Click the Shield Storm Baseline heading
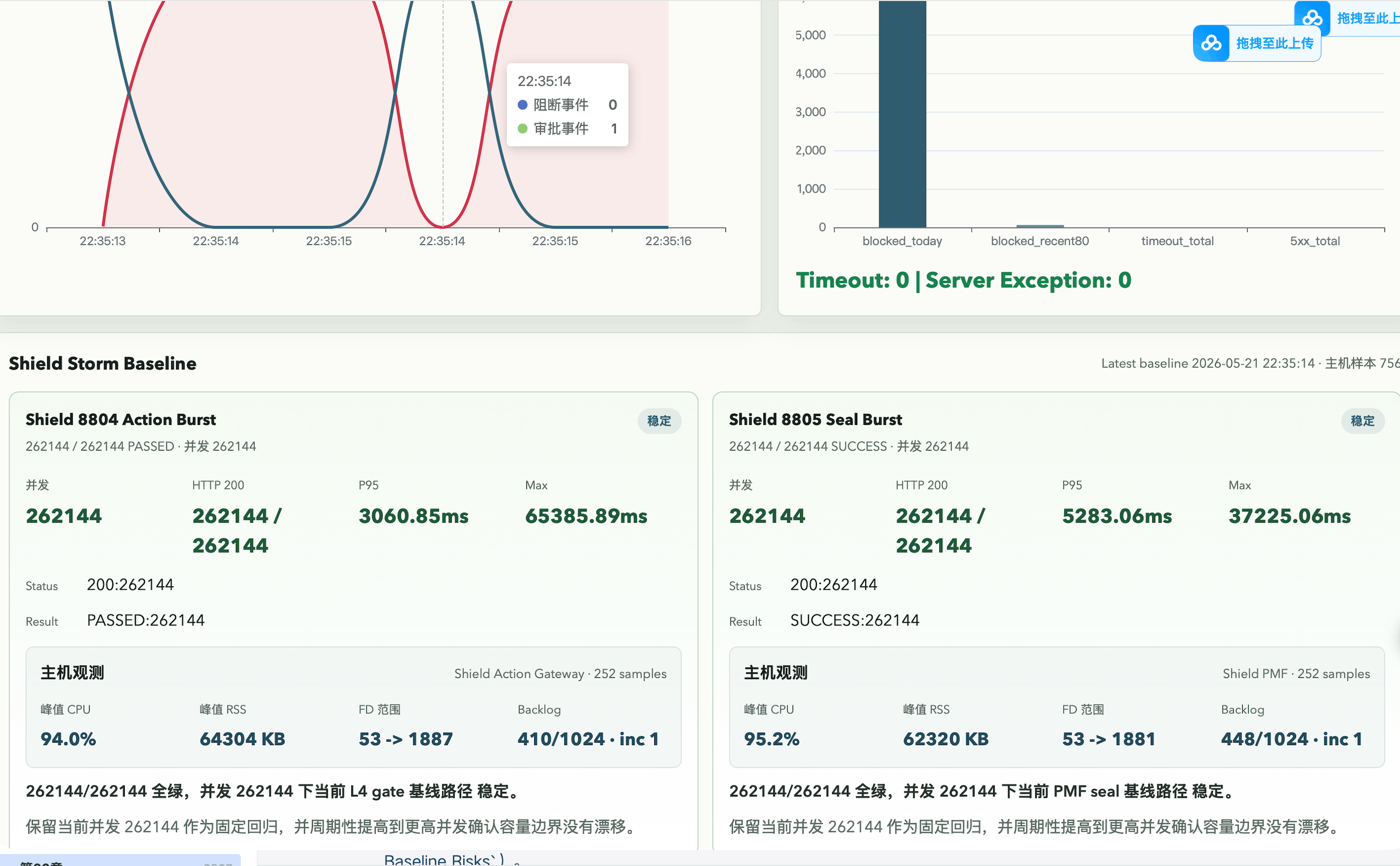Image resolution: width=1400 pixels, height=866 pixels. tap(102, 364)
